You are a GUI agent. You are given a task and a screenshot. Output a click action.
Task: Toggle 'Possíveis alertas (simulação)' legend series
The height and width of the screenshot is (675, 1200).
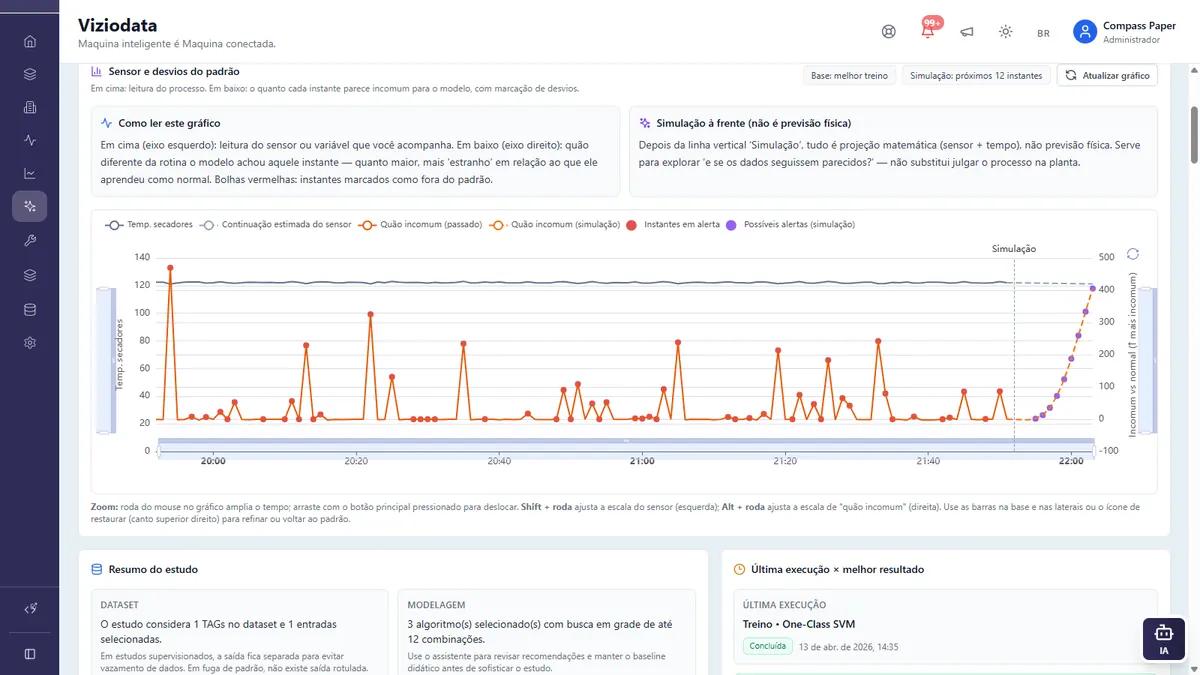click(790, 225)
